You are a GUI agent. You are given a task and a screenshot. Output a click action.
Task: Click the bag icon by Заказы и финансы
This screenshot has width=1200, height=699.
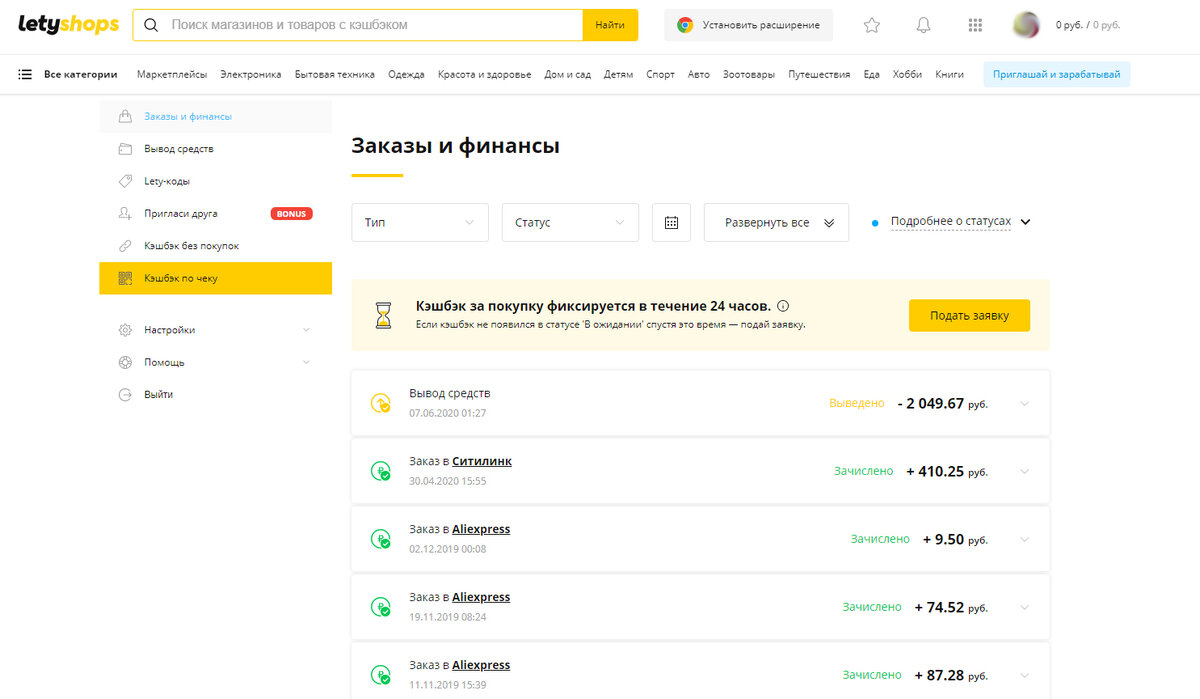click(125, 116)
